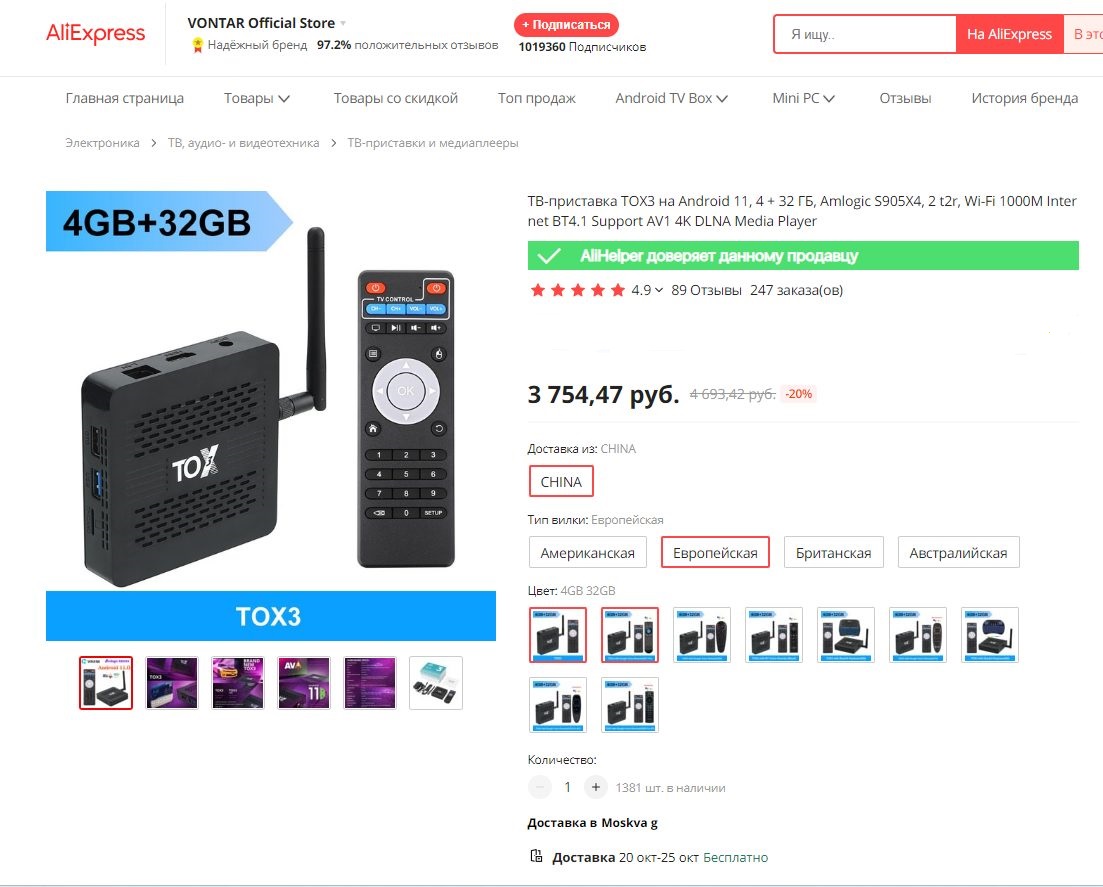Image resolution: width=1103 pixels, height=887 pixels.
Task: Select the Американская plug type
Action: coord(587,553)
